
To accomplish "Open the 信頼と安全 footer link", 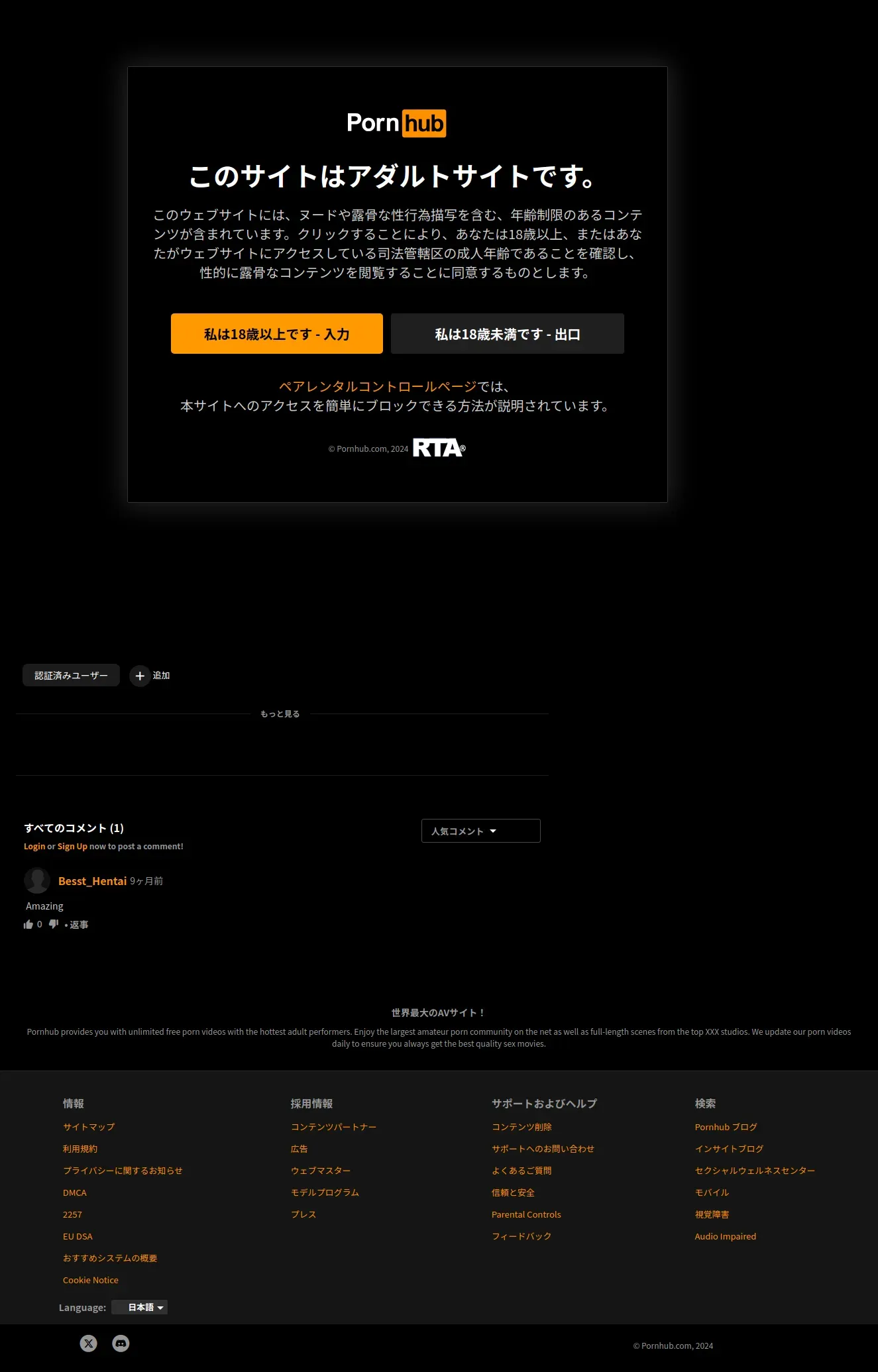I will pos(513,1192).
